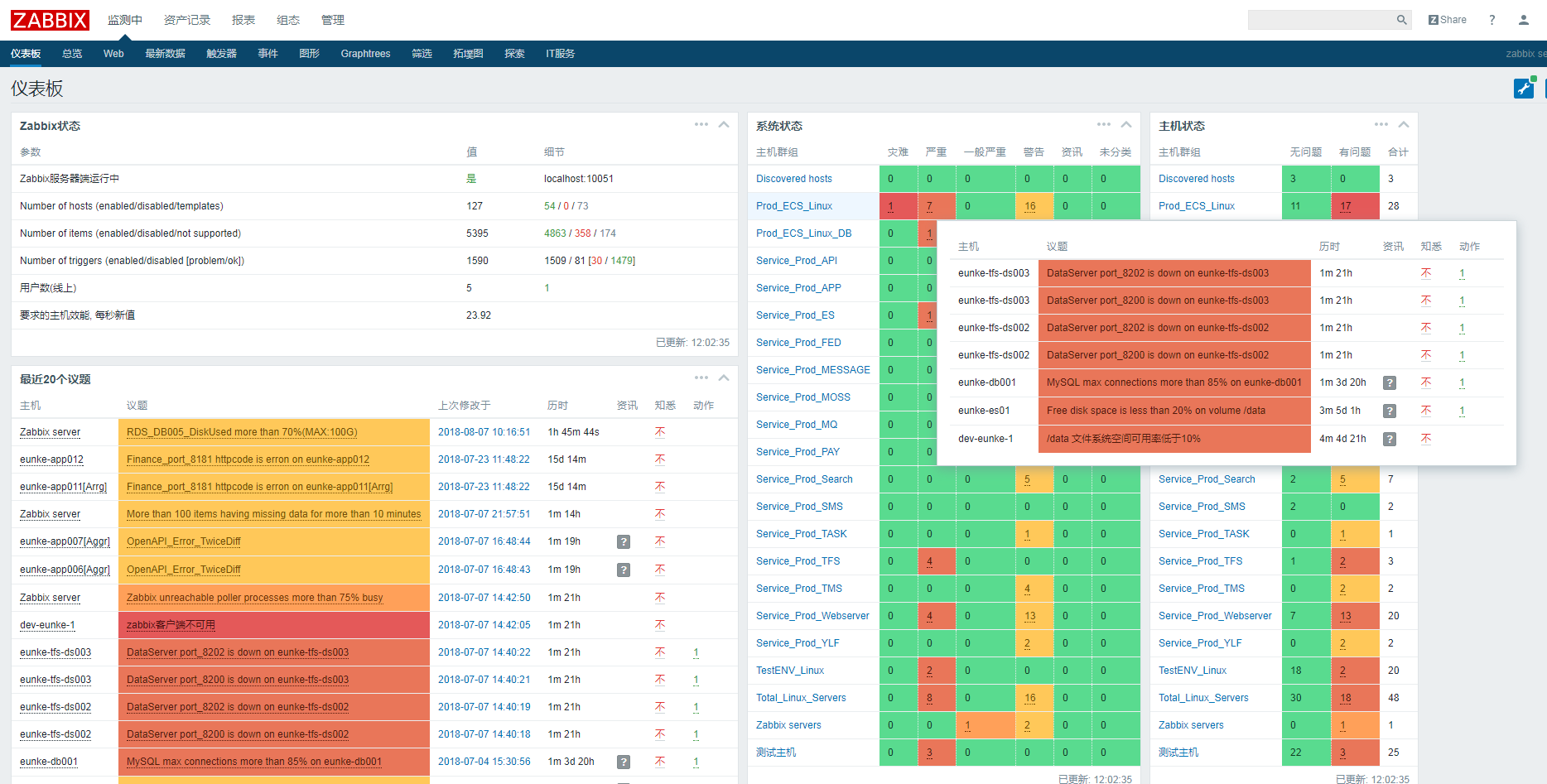Click info icon for eunke-db001 in popup
This screenshot has width=1547, height=784.
[x=1390, y=382]
